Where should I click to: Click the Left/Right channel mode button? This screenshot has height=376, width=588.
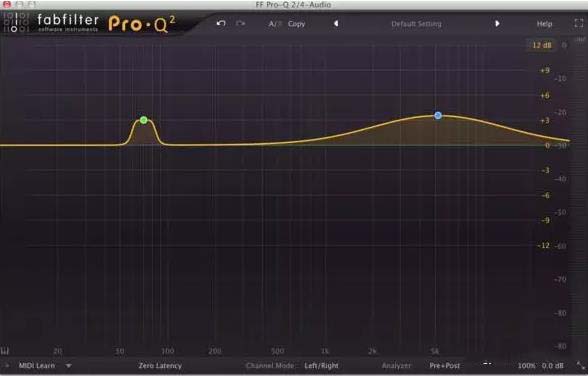click(x=321, y=366)
